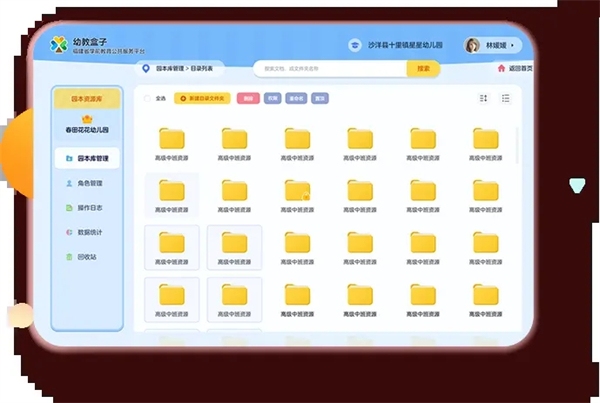Image resolution: width=600 pixels, height=403 pixels.
Task: Open 园本库管理 in the sidebar
Action: click(87, 158)
